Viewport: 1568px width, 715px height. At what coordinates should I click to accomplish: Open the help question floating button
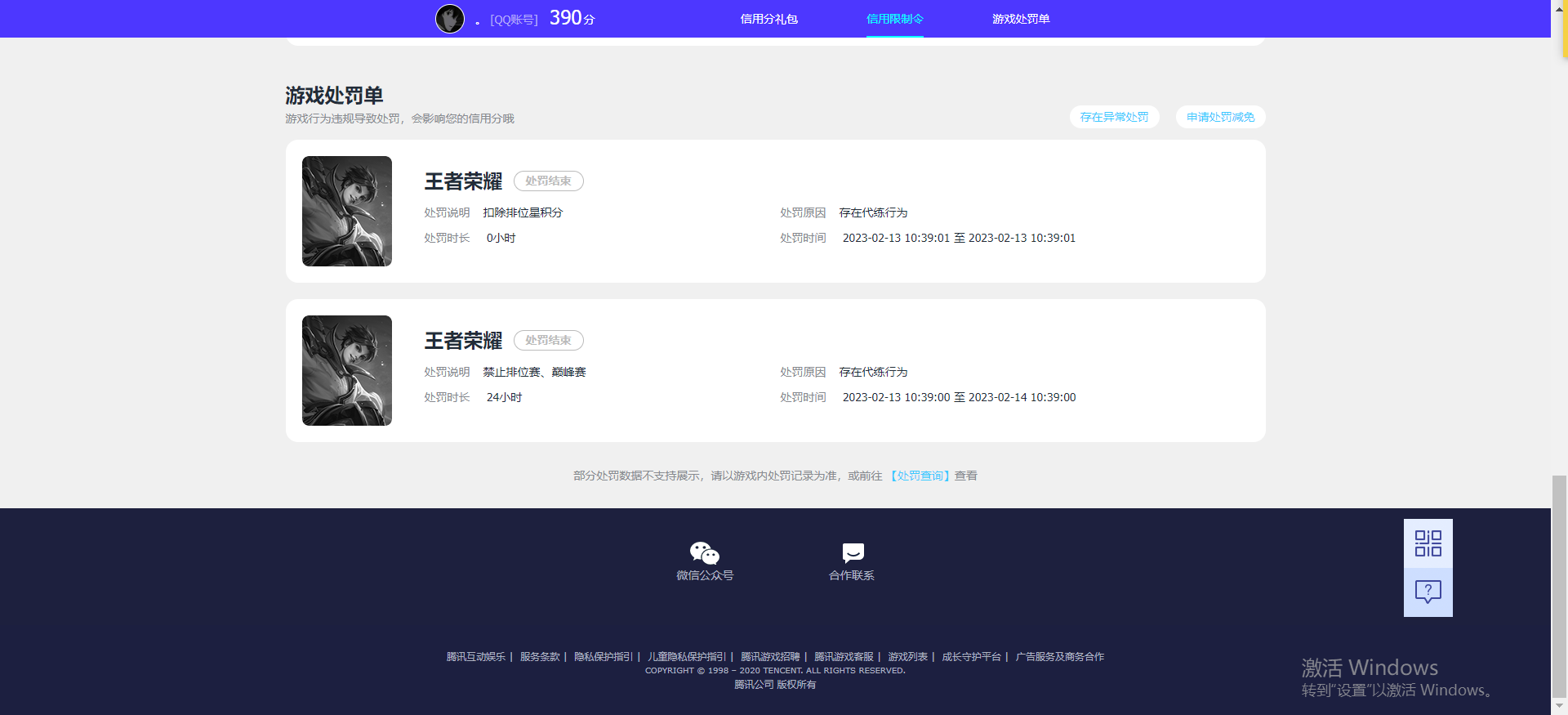click(1428, 592)
